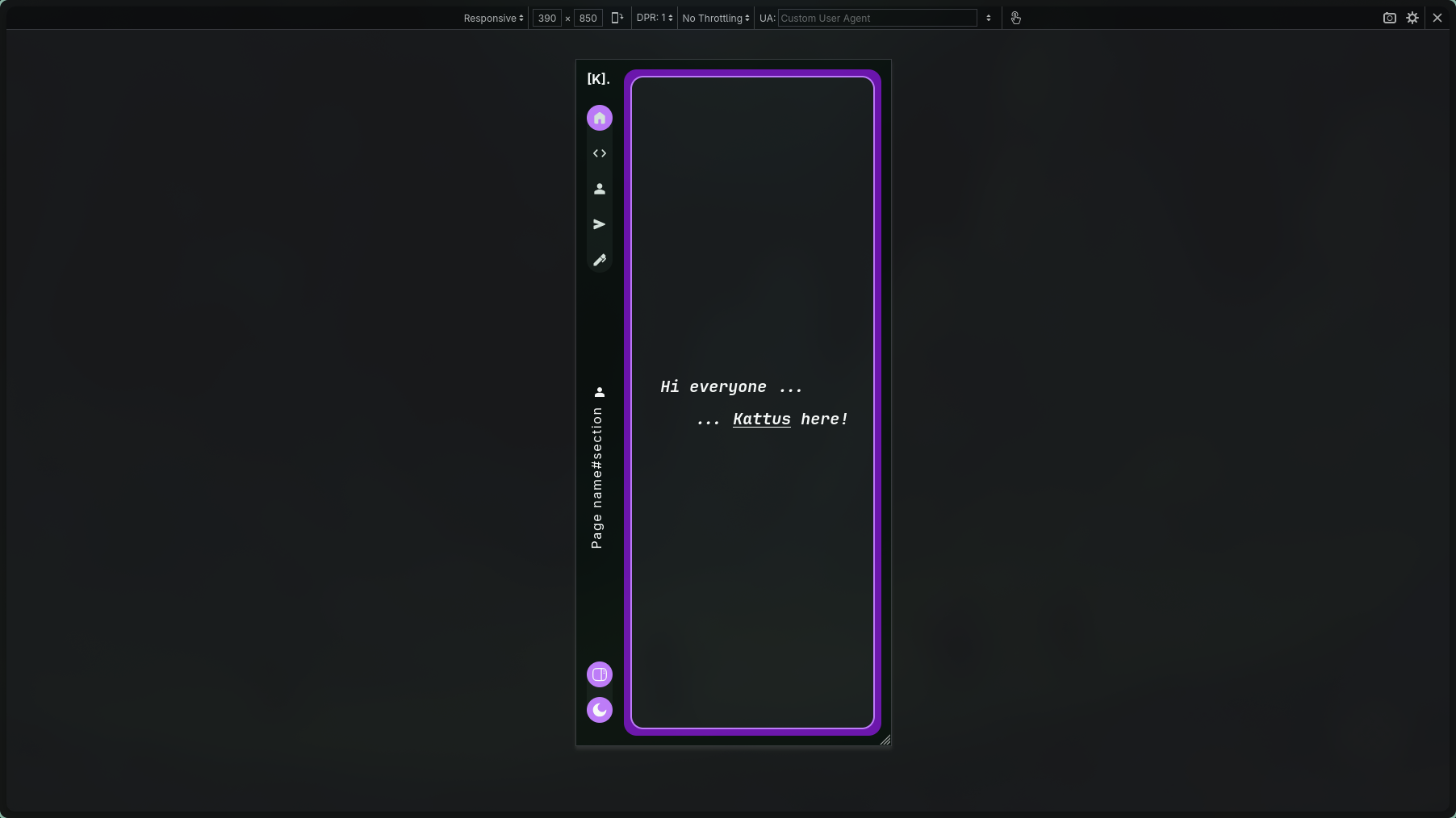Open the No Throttling dropdown

[x=716, y=18]
